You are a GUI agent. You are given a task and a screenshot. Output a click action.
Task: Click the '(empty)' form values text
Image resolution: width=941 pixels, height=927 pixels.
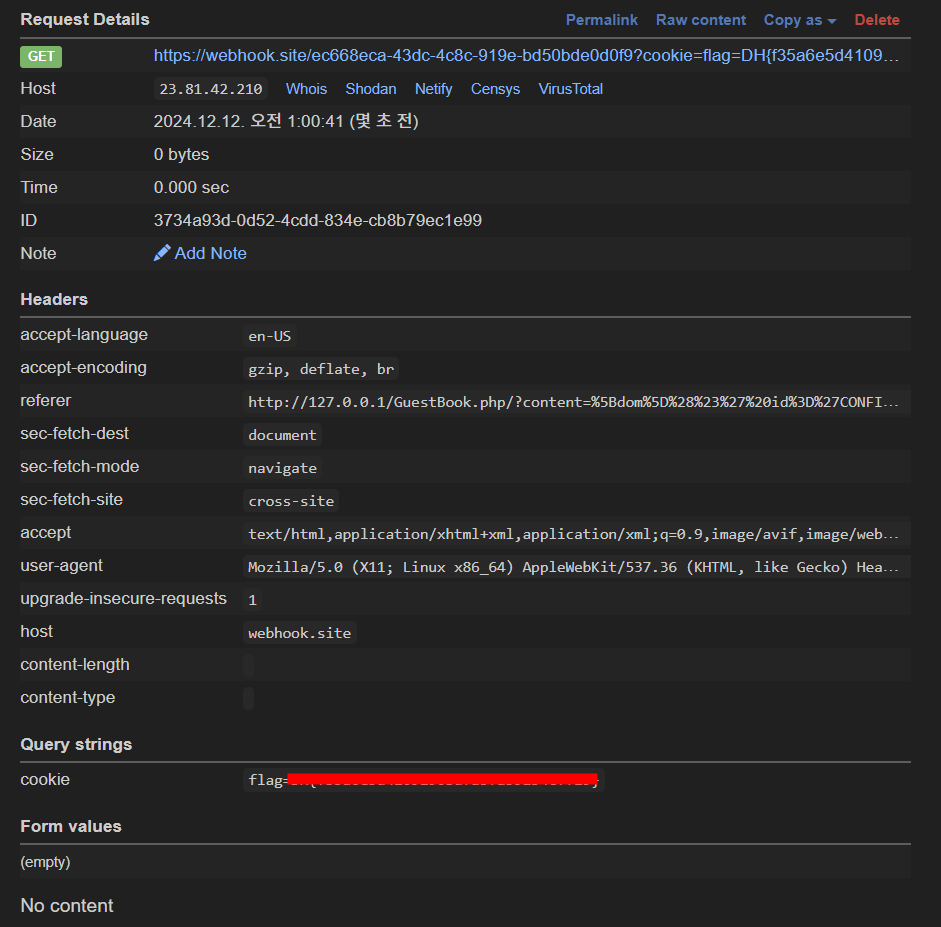(x=45, y=862)
